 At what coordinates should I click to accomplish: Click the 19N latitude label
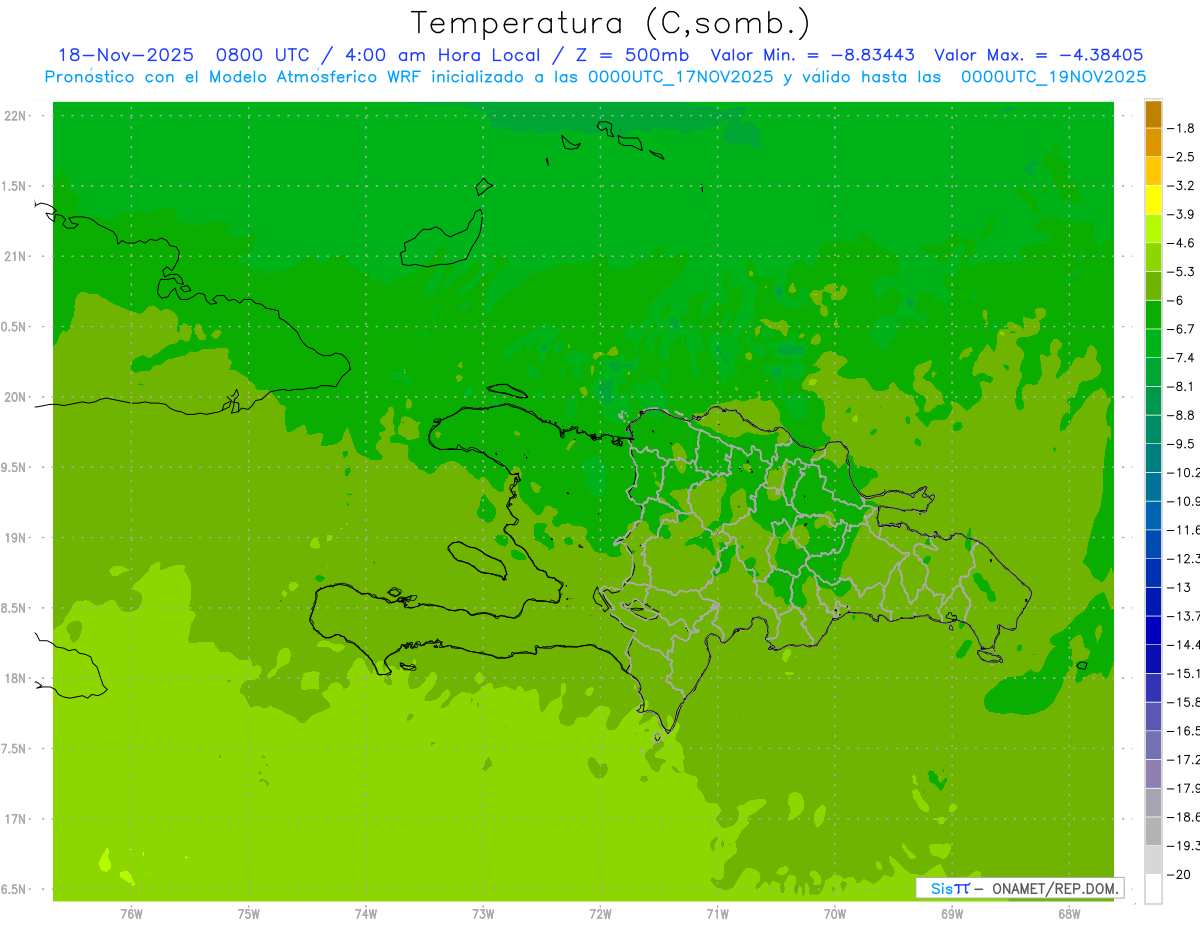pyautogui.click(x=15, y=538)
